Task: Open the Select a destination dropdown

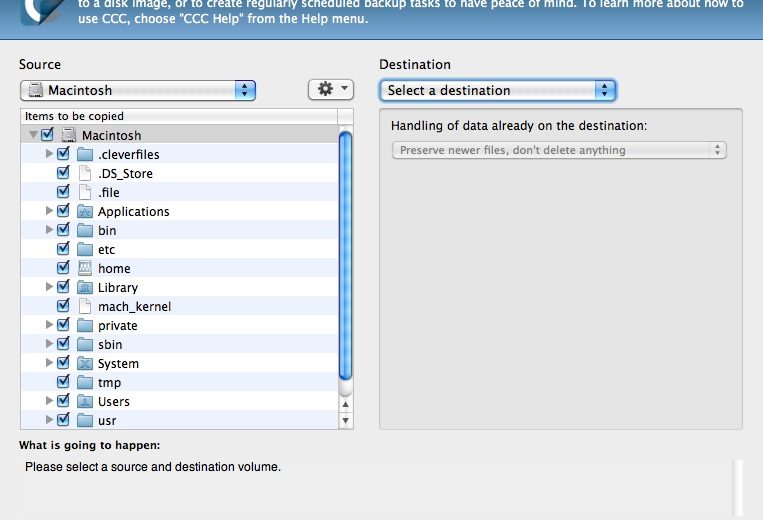Action: (x=498, y=90)
